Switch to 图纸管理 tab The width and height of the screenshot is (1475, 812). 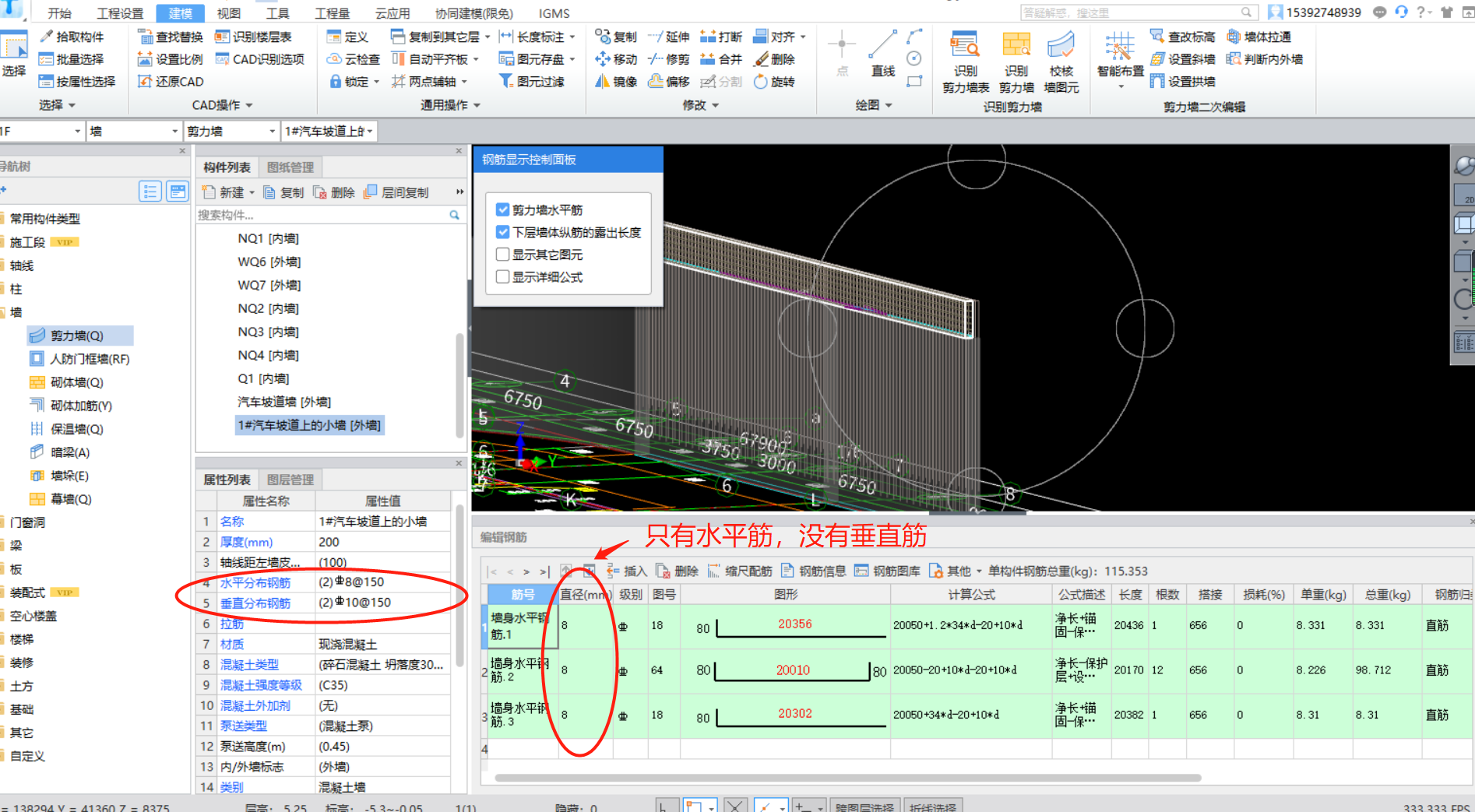point(290,167)
